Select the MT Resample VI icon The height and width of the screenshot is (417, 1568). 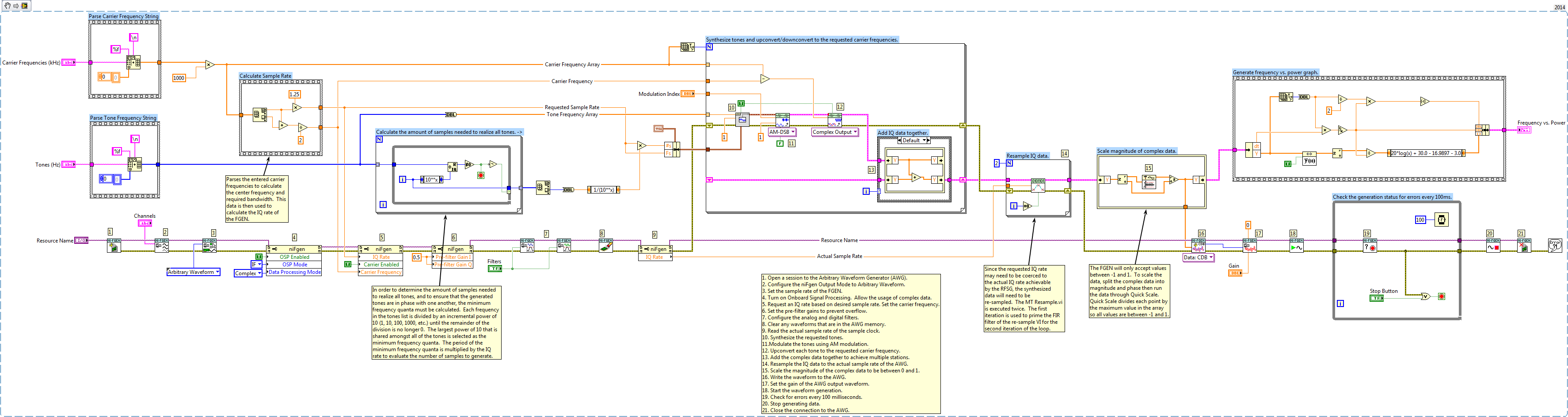point(1037,186)
